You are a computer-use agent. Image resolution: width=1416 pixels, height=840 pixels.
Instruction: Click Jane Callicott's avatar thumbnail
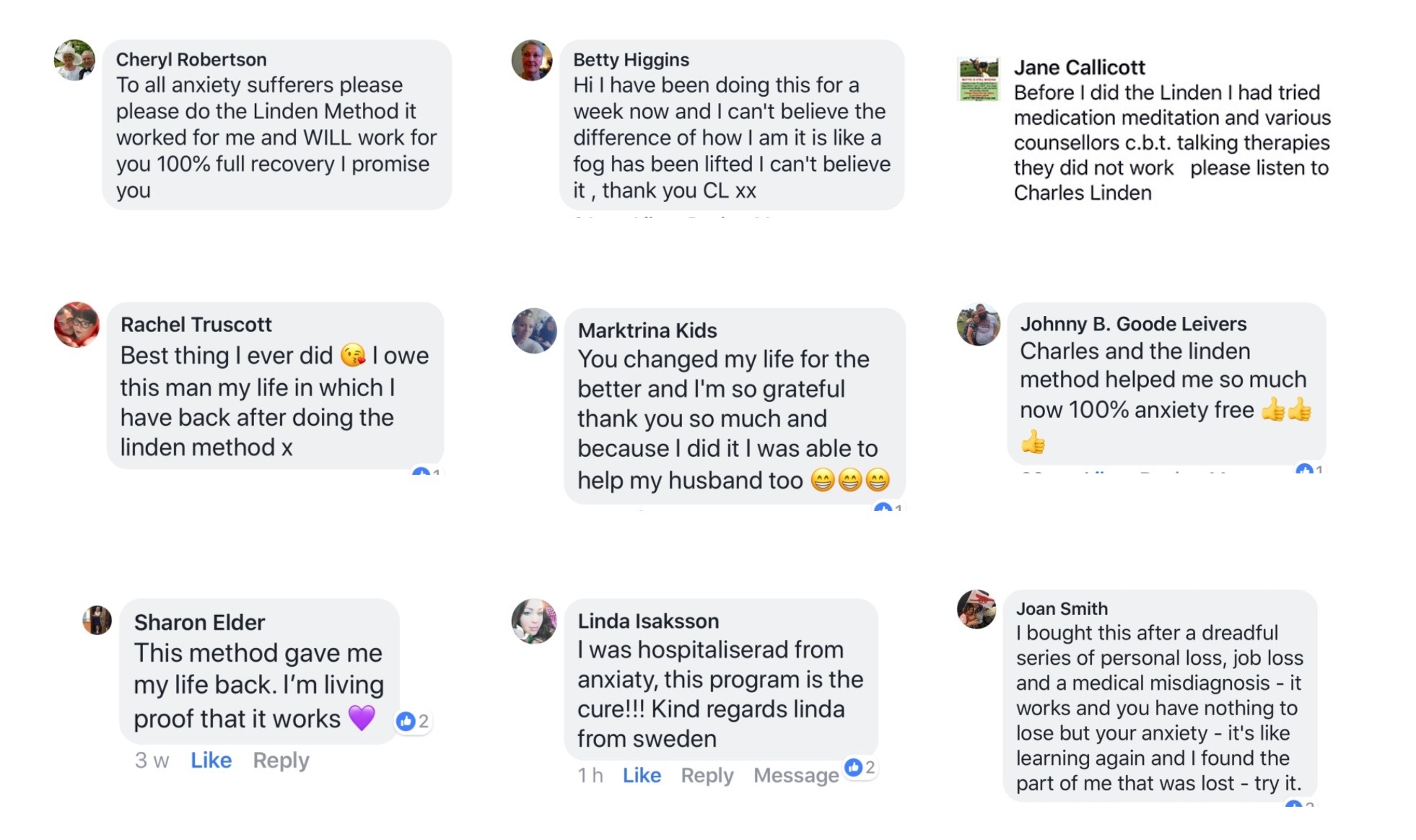pyautogui.click(x=978, y=79)
